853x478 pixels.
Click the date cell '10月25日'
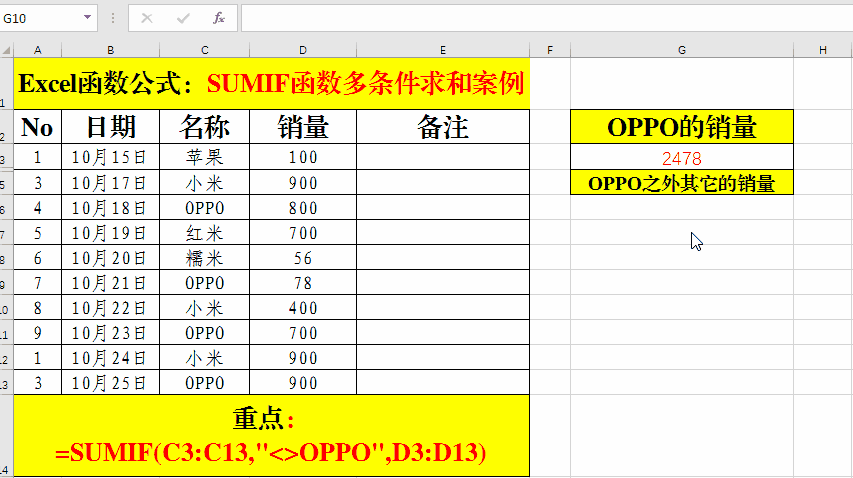click(x=110, y=383)
